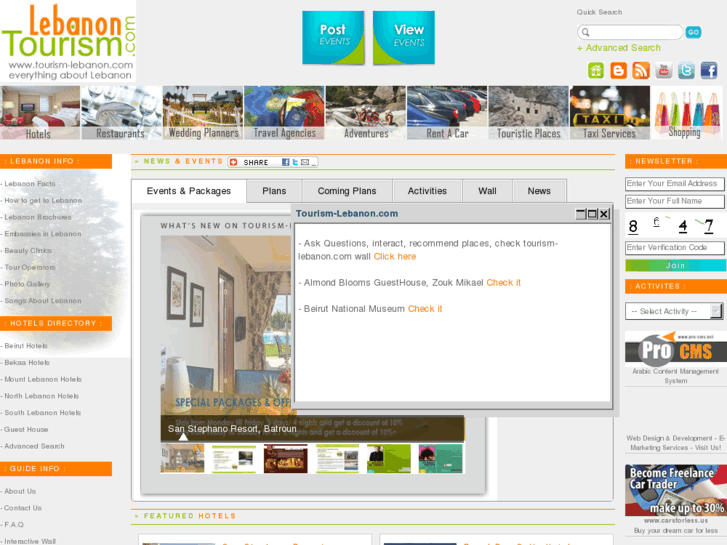Image resolution: width=727 pixels, height=545 pixels.
Task: Open How to get to Lebanon link
Action: pyautogui.click(x=43, y=200)
